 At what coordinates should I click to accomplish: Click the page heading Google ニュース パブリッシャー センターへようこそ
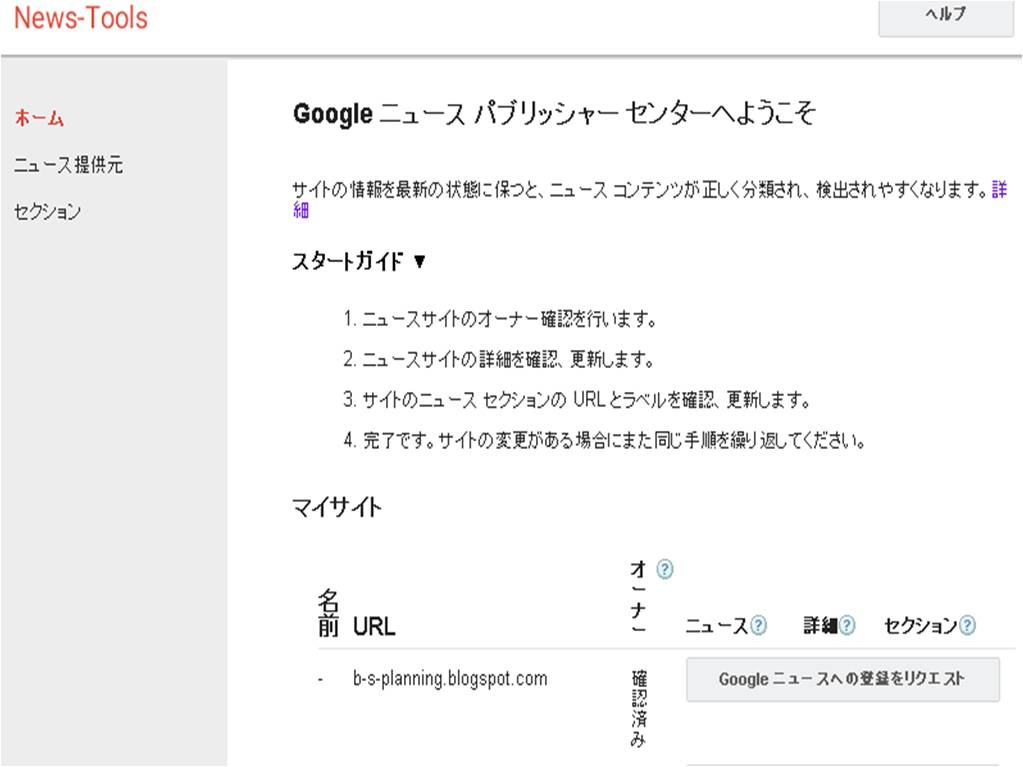(555, 113)
